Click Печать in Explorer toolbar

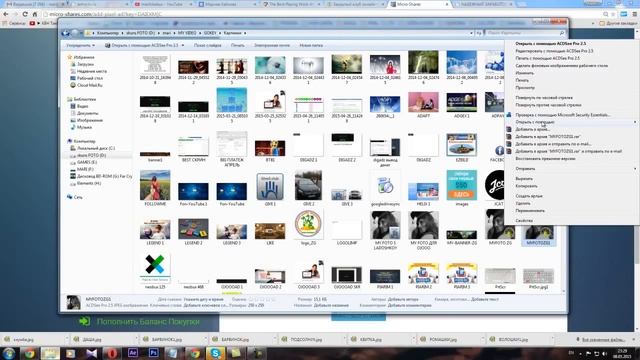(x=238, y=45)
